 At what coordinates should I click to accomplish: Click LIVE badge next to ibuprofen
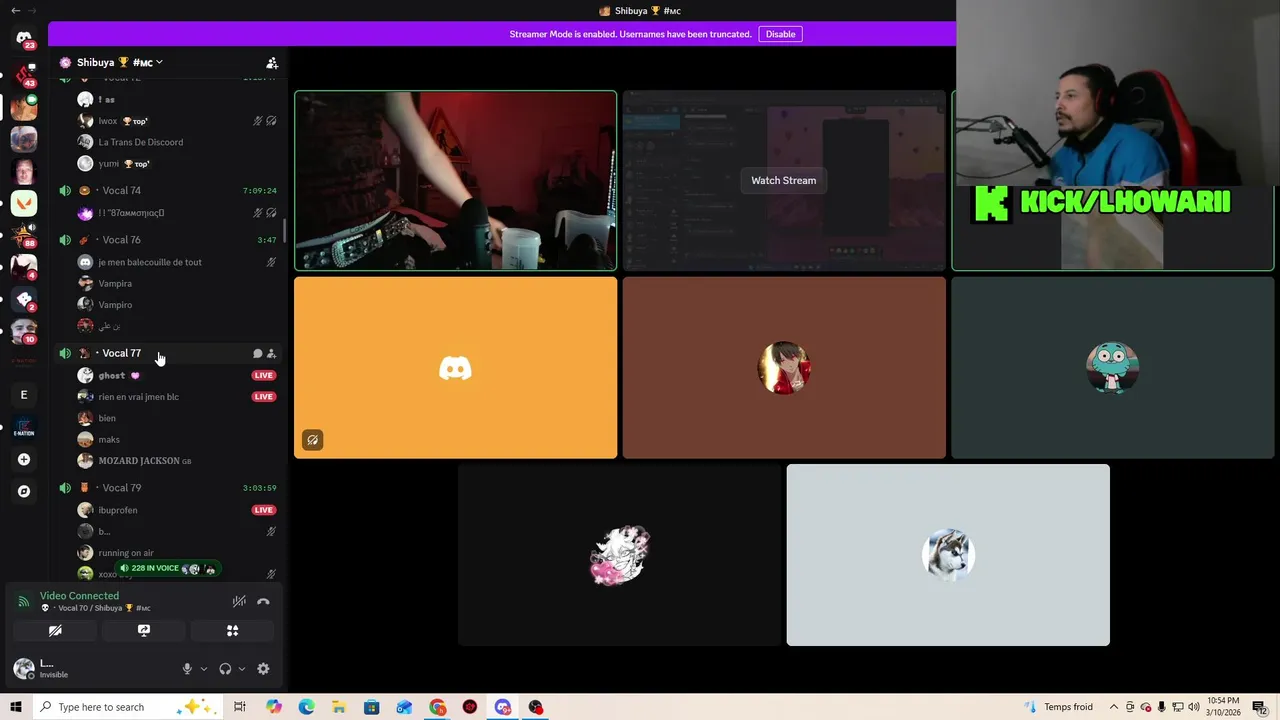pos(263,510)
